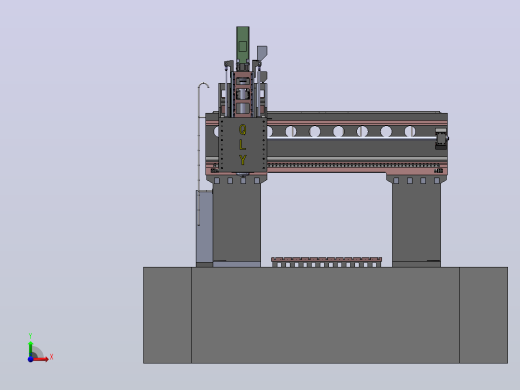This screenshot has height=390, width=520.
Task: Select the right end section of the base
Action: 484,315
